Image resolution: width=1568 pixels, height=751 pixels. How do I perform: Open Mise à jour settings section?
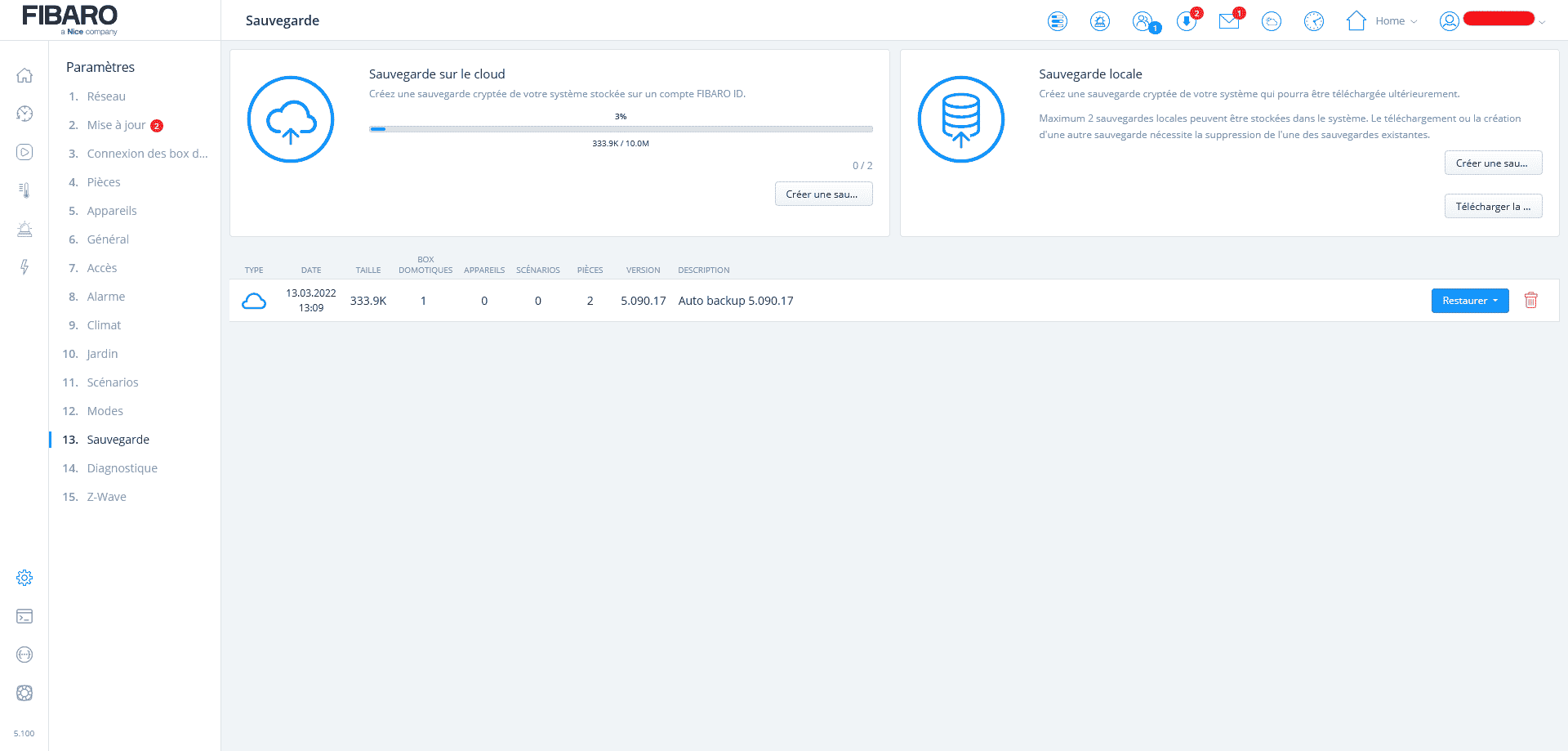pos(116,125)
